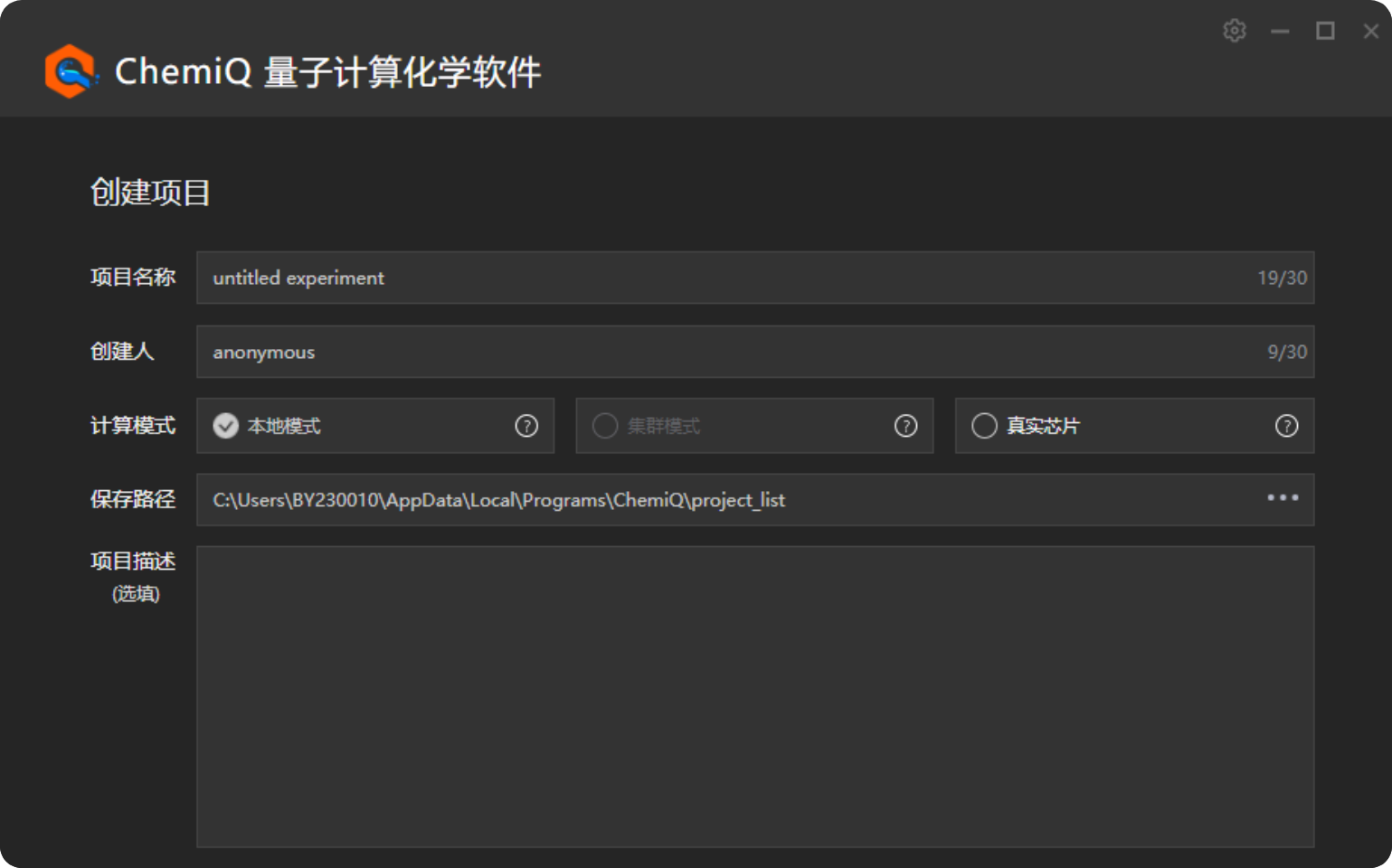Open the settings gear in the title bar

(1234, 30)
